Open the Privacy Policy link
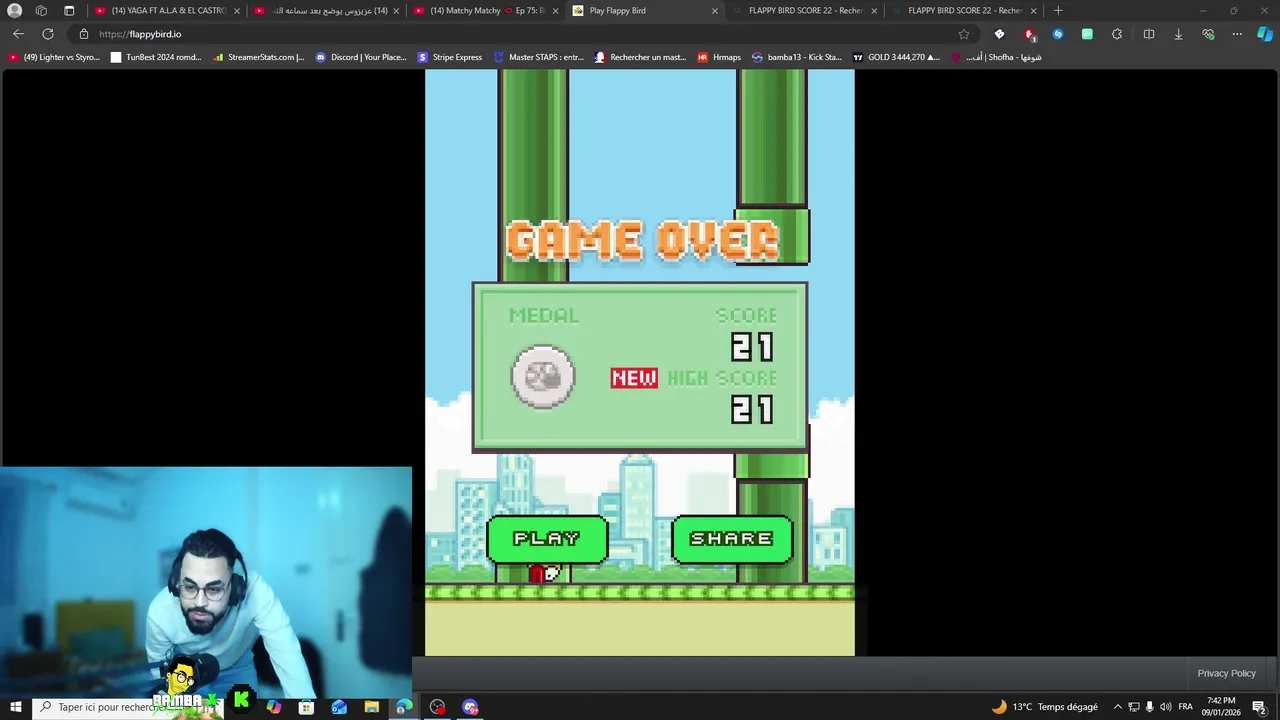Viewport: 1280px width, 720px height. (x=1226, y=673)
